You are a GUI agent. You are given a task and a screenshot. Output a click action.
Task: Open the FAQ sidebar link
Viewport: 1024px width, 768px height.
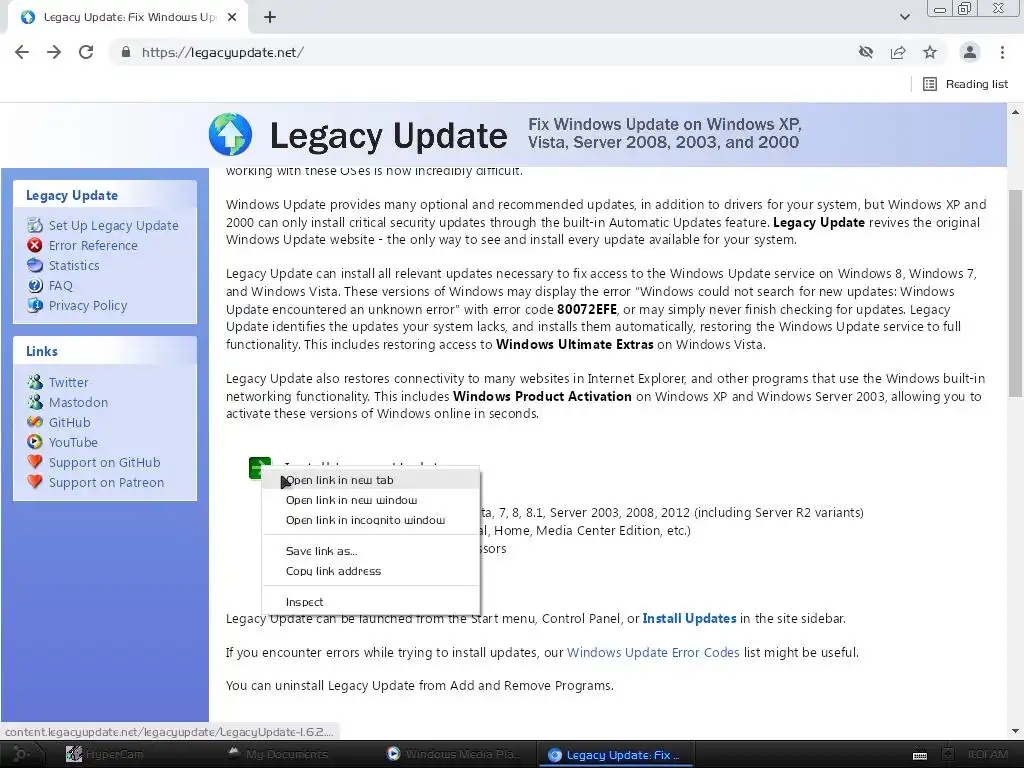point(61,285)
